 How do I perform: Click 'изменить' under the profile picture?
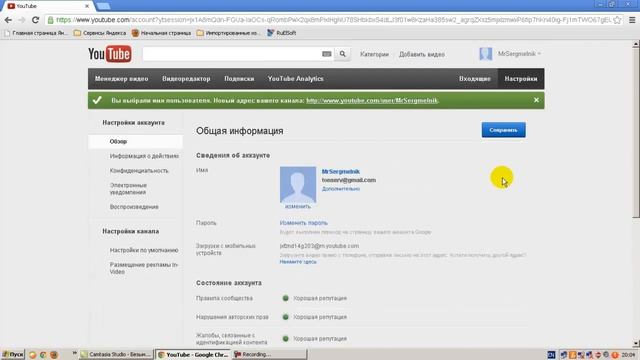coord(298,207)
